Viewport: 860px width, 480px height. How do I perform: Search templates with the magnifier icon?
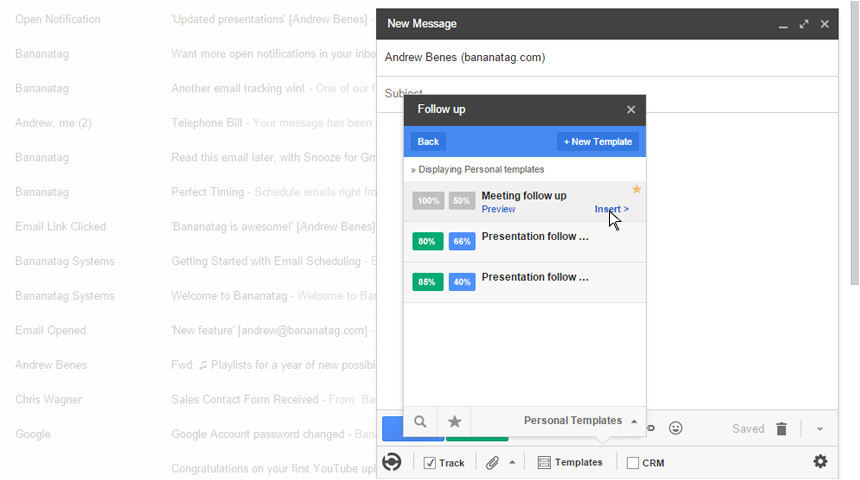click(x=421, y=422)
